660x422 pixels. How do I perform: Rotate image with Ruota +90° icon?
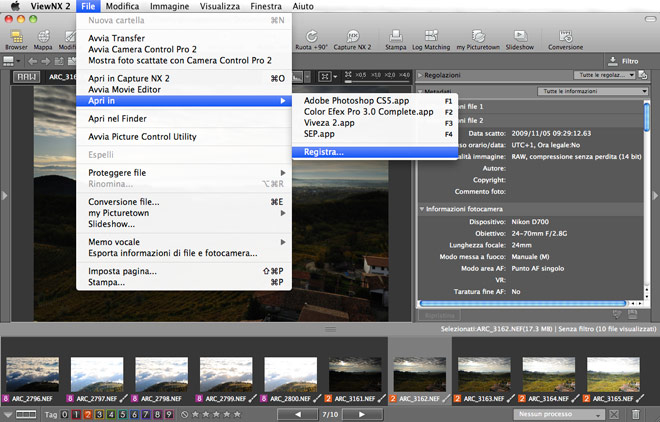click(311, 37)
